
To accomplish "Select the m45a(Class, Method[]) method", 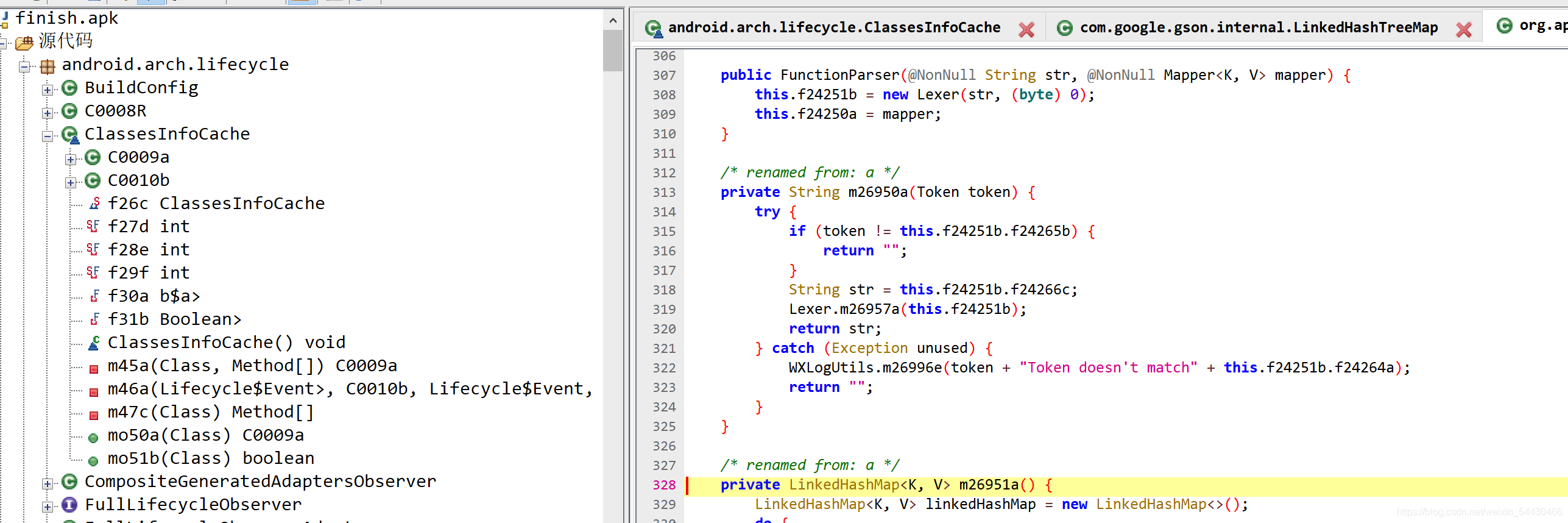I will 252,366.
